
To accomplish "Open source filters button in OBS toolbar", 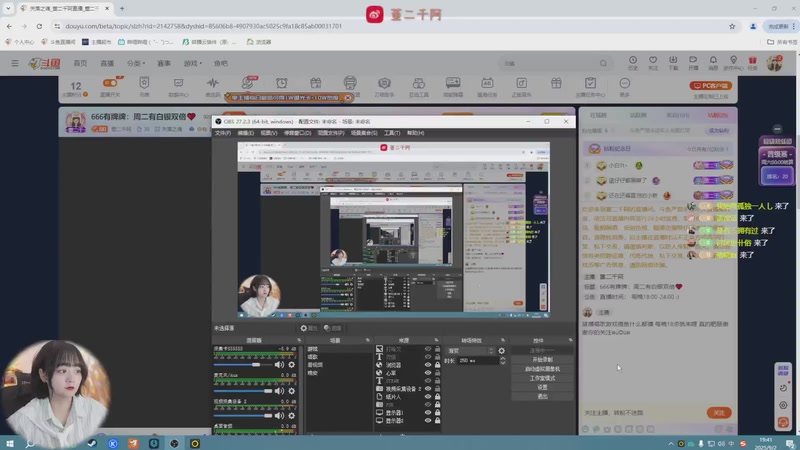I will coord(333,328).
